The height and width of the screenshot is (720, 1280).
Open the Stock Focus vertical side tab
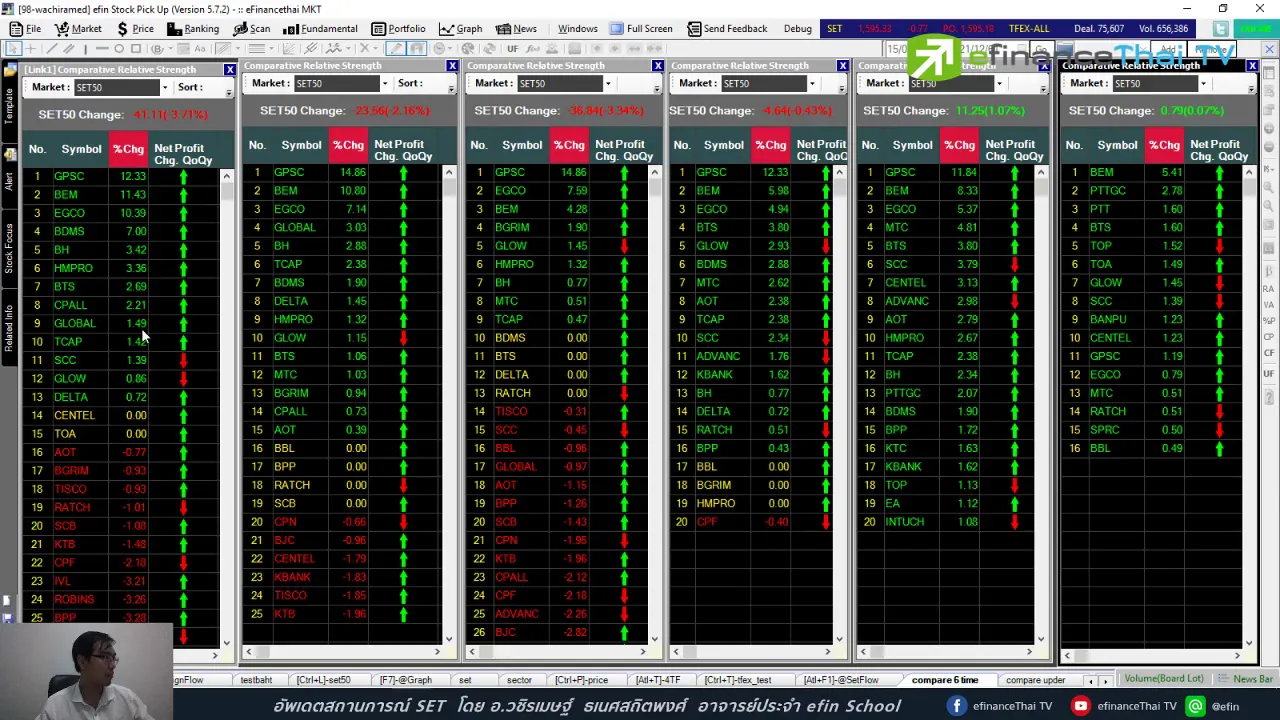tap(9, 248)
